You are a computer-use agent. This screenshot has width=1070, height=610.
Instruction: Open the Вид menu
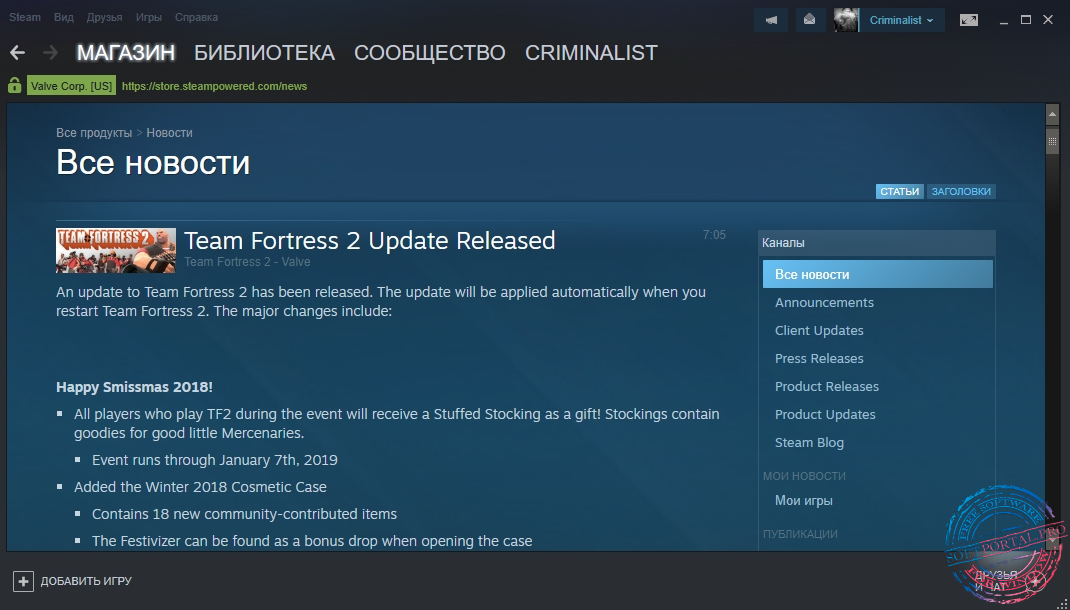[64, 18]
